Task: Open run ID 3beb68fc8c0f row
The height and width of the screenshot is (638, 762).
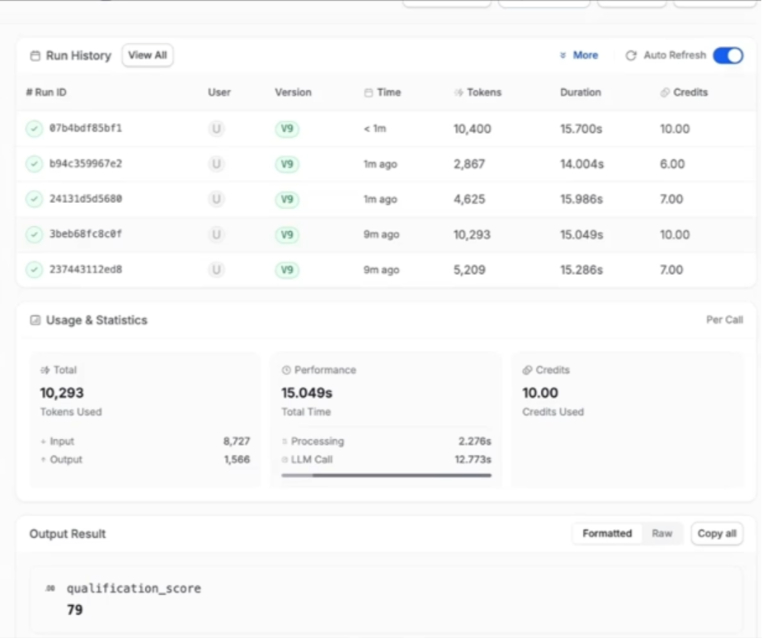Action: point(86,234)
